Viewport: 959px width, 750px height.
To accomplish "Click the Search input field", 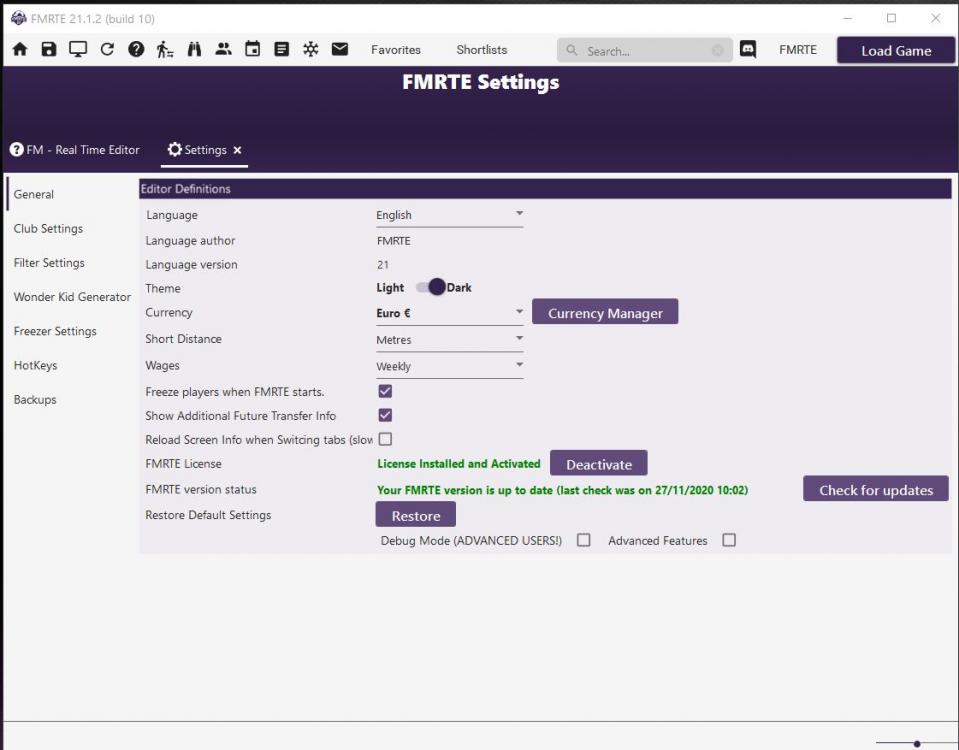I will (x=645, y=51).
